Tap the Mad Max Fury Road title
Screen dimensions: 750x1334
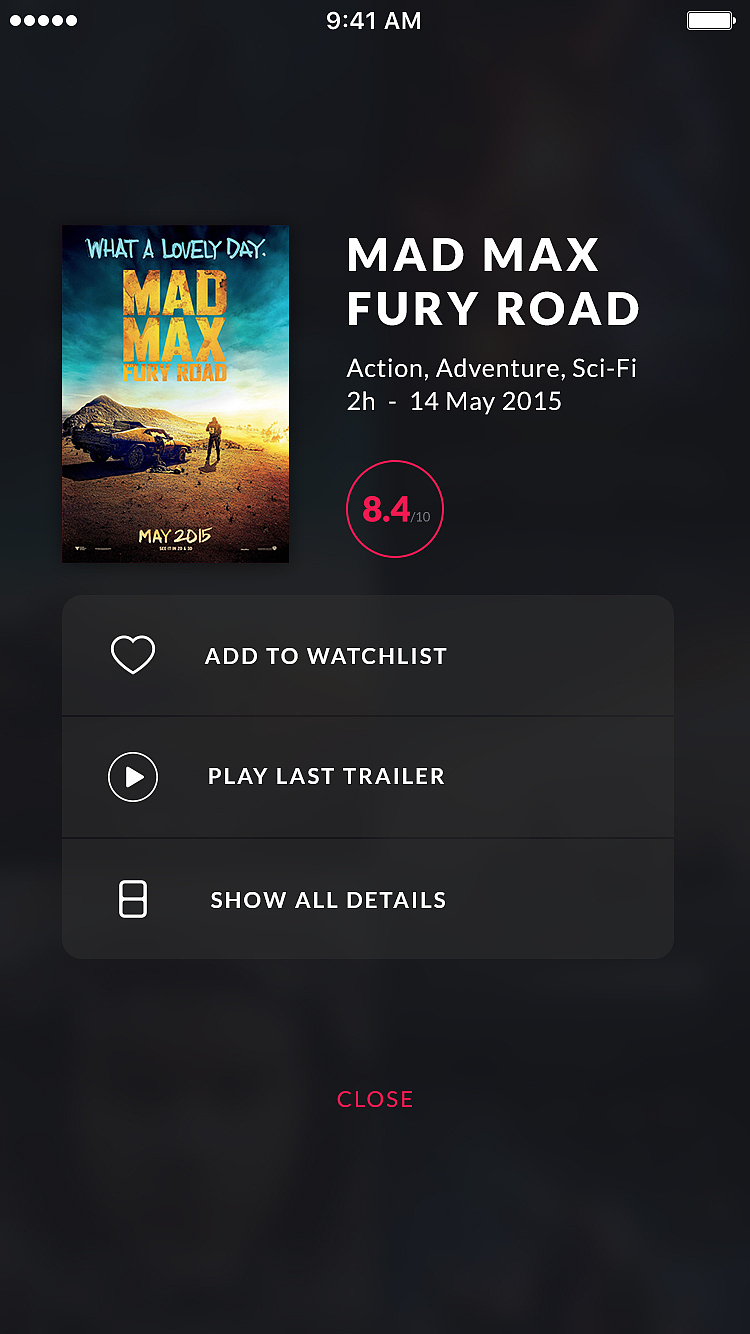pos(493,282)
